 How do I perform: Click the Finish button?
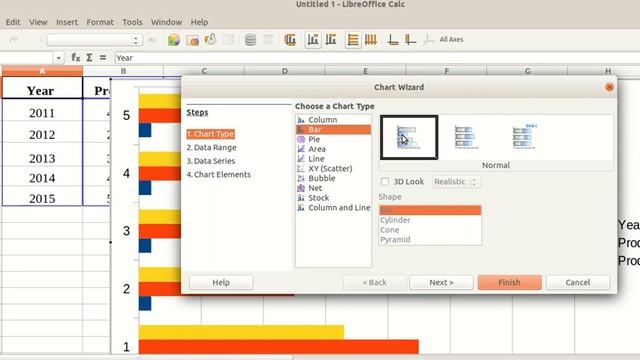(x=509, y=282)
